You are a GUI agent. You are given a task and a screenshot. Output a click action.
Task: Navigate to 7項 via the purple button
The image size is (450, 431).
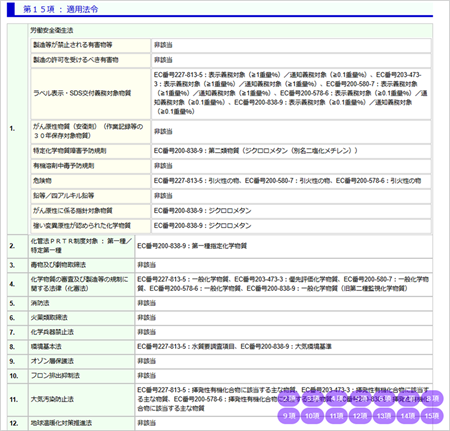[408, 399]
